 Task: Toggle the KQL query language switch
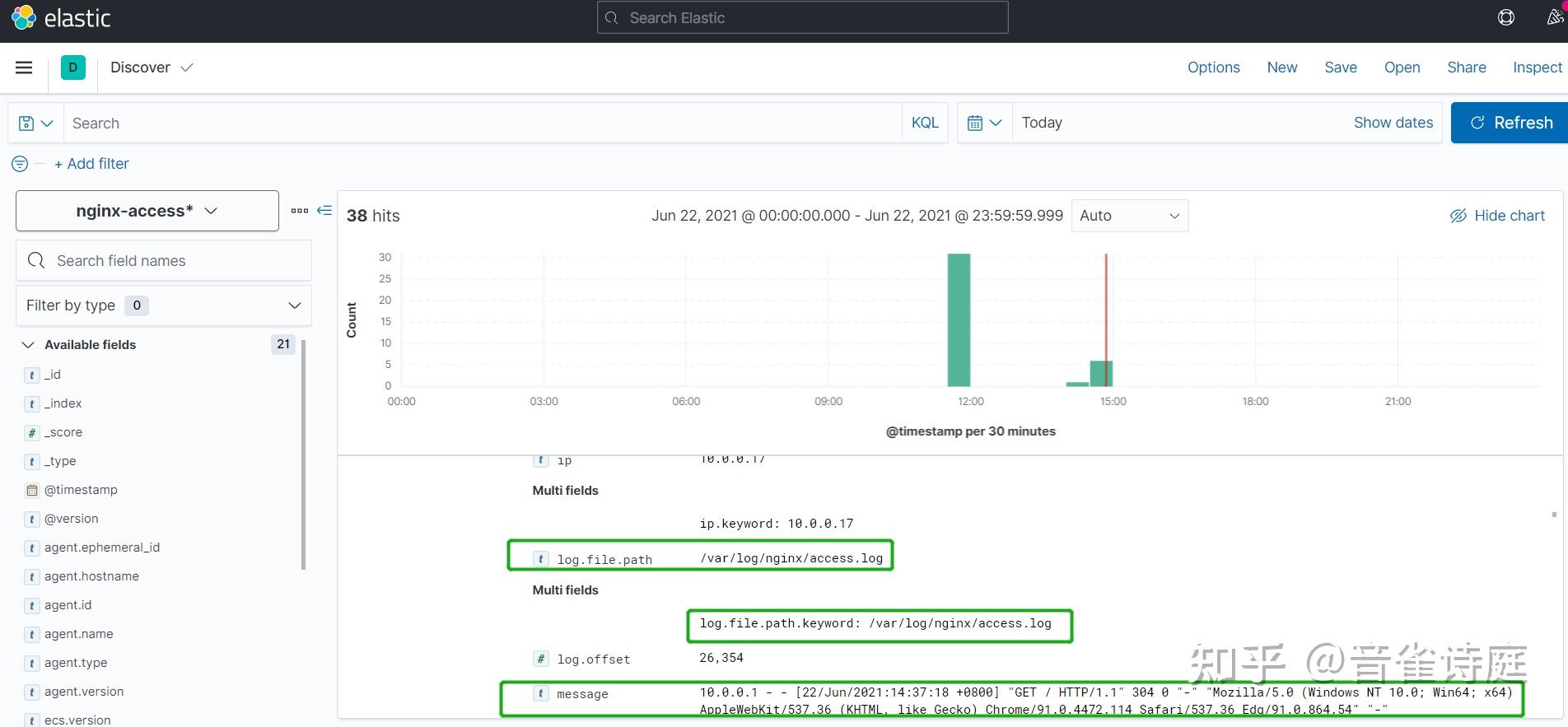925,123
